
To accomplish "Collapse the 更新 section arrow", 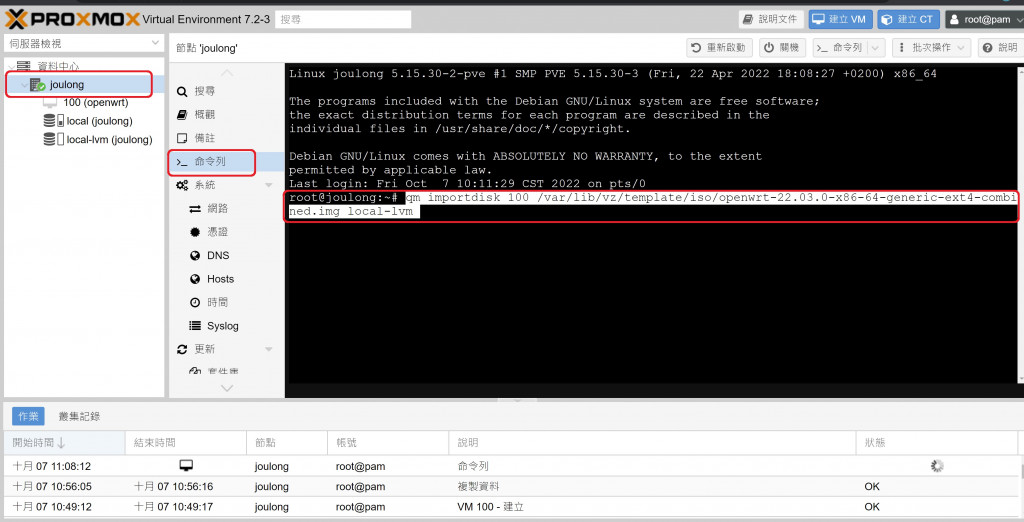I will coord(268,350).
